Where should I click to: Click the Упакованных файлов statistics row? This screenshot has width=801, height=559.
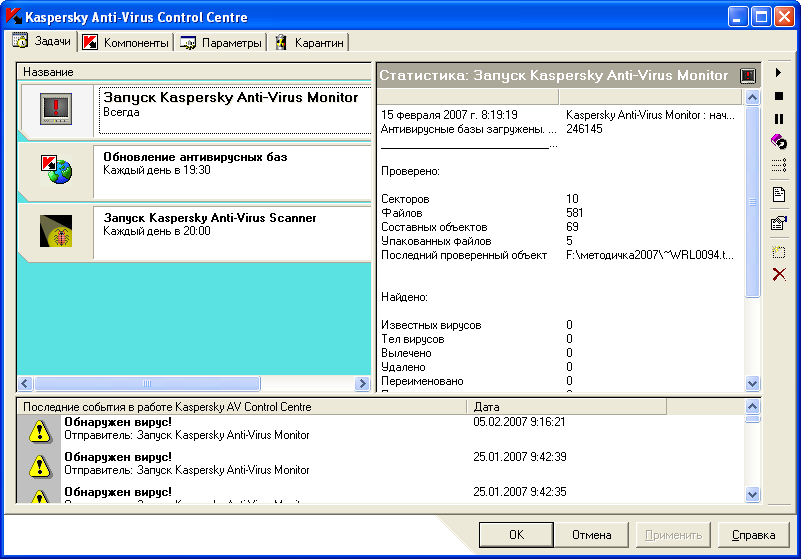point(560,241)
